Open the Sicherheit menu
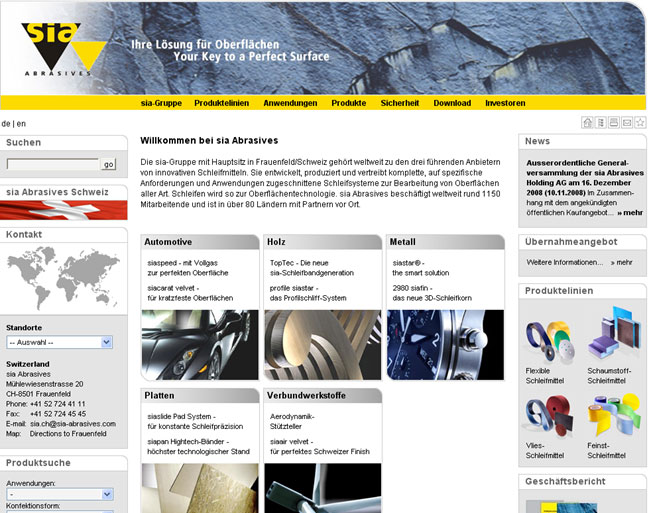 pyautogui.click(x=400, y=103)
